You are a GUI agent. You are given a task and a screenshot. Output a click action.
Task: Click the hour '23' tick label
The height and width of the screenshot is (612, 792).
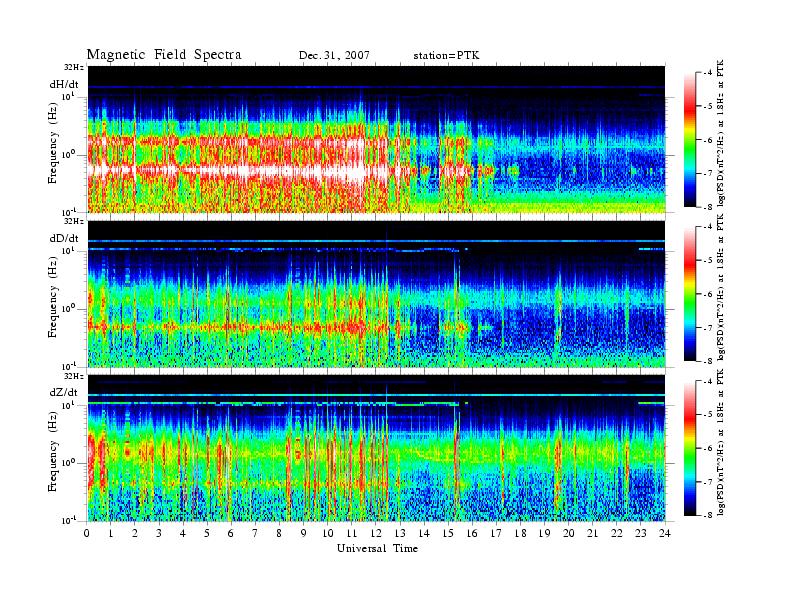pyautogui.click(x=641, y=533)
